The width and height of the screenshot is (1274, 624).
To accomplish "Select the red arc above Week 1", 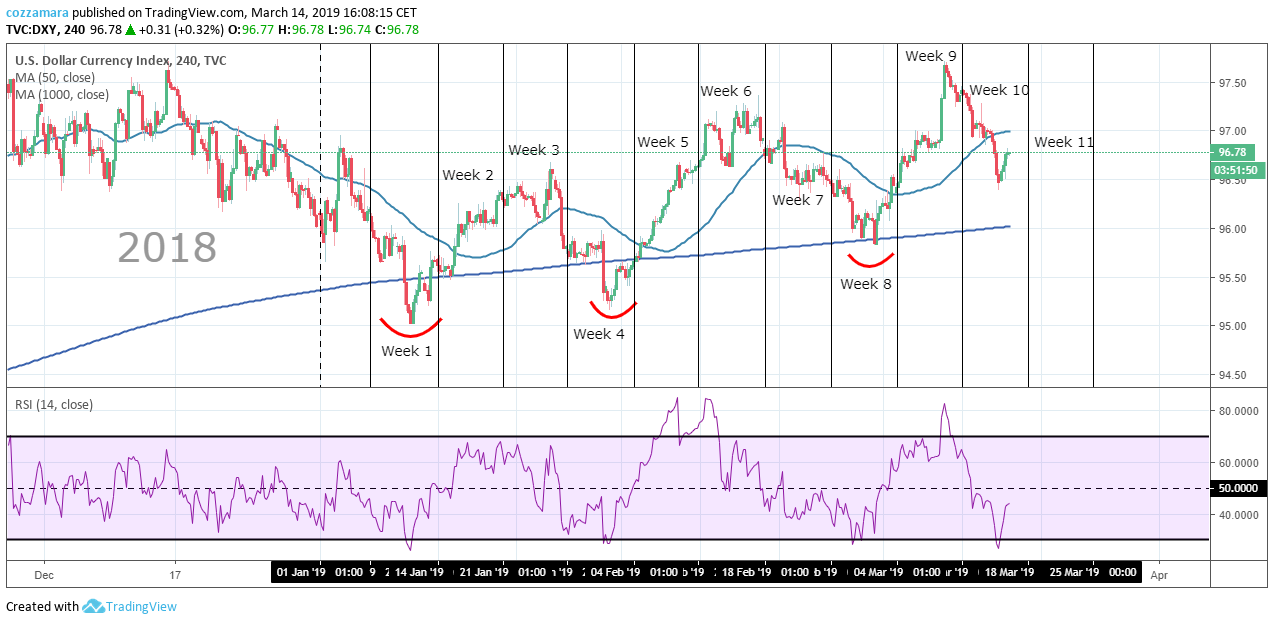I will (410, 327).
